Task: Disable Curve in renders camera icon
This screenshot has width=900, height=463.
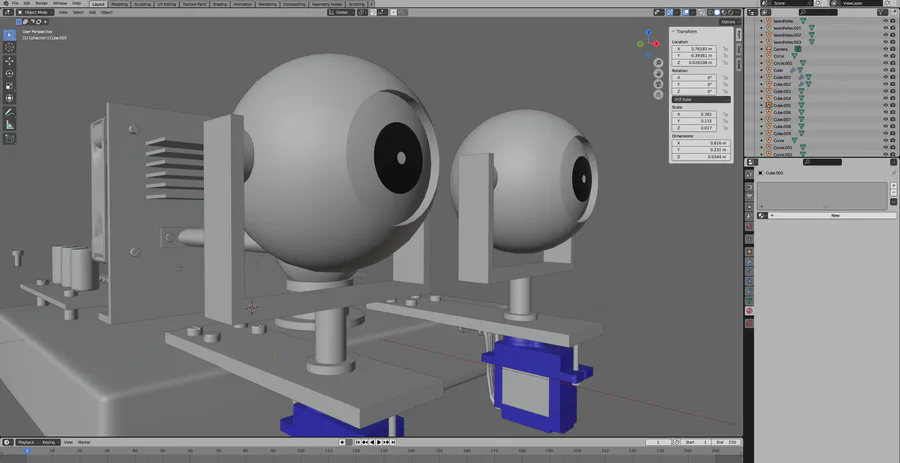Action: (893, 141)
